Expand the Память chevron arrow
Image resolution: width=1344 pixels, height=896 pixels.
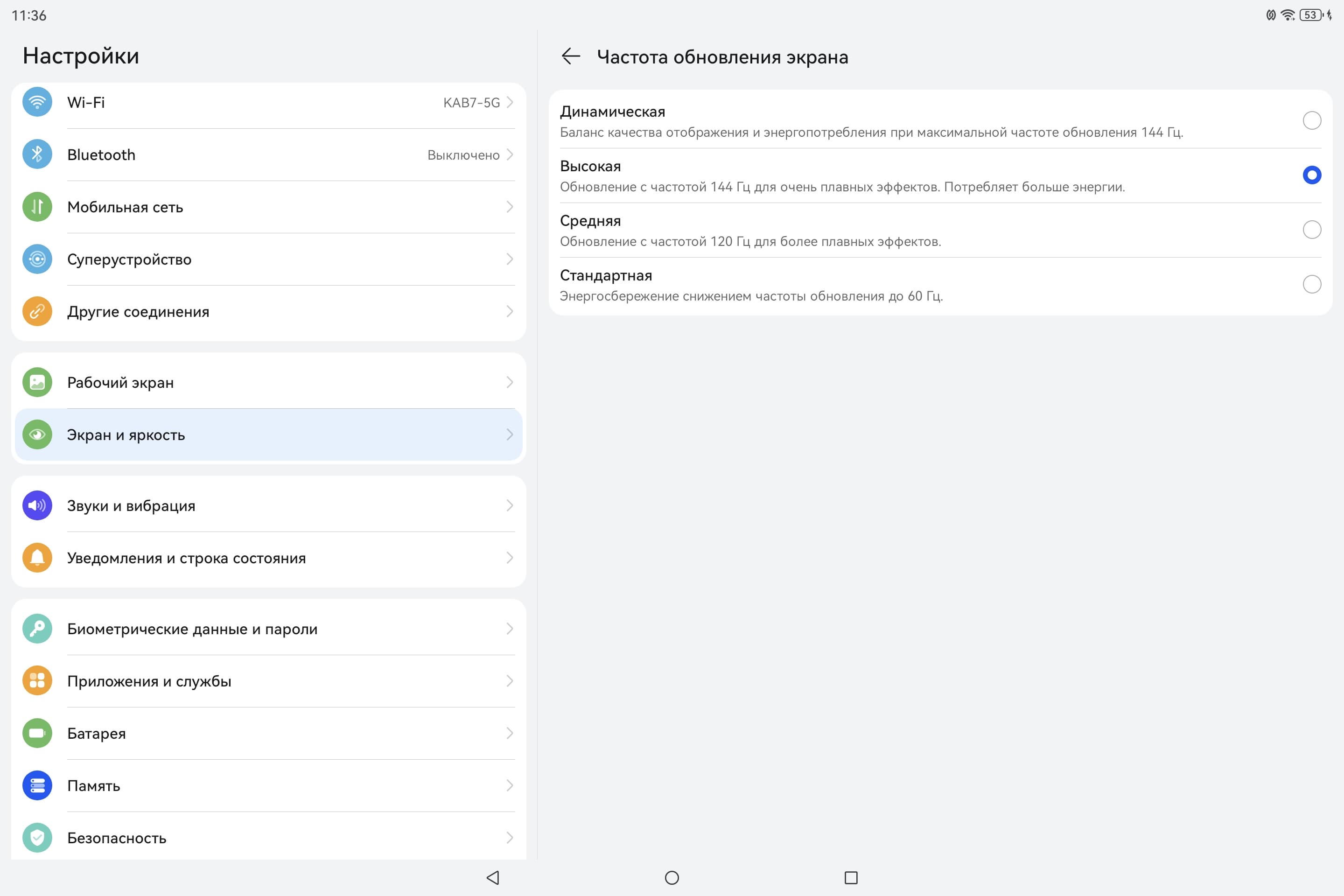509,786
